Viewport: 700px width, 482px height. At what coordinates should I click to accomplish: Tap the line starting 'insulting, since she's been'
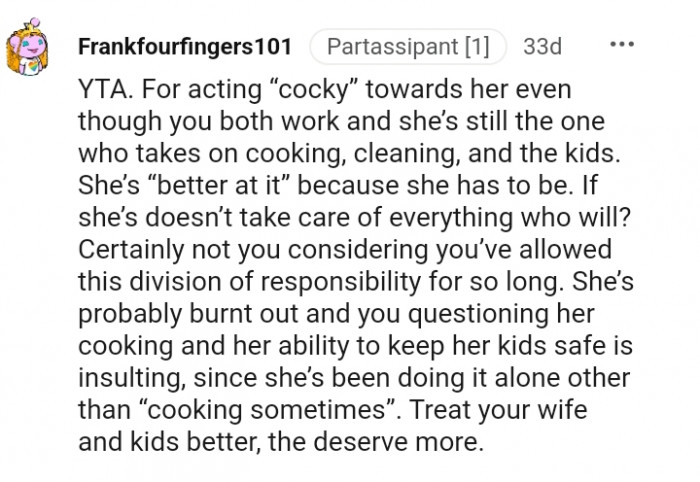(x=354, y=378)
